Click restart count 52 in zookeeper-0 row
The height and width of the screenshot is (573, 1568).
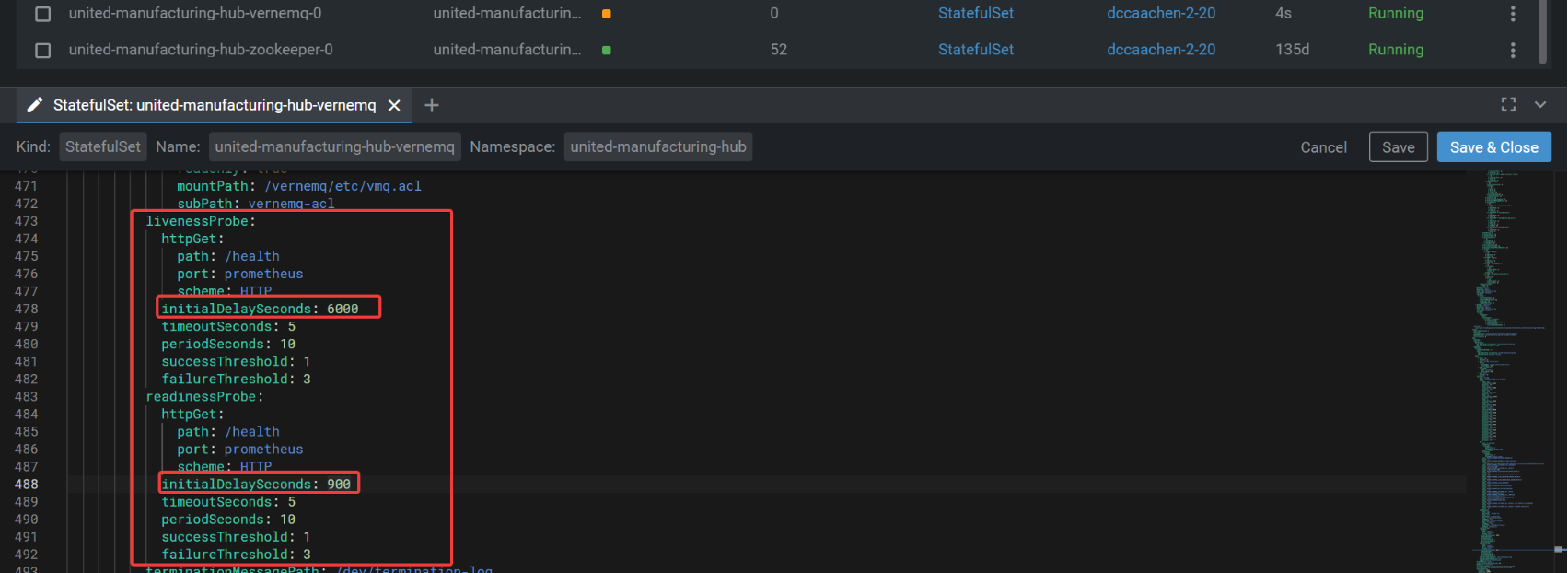point(779,50)
